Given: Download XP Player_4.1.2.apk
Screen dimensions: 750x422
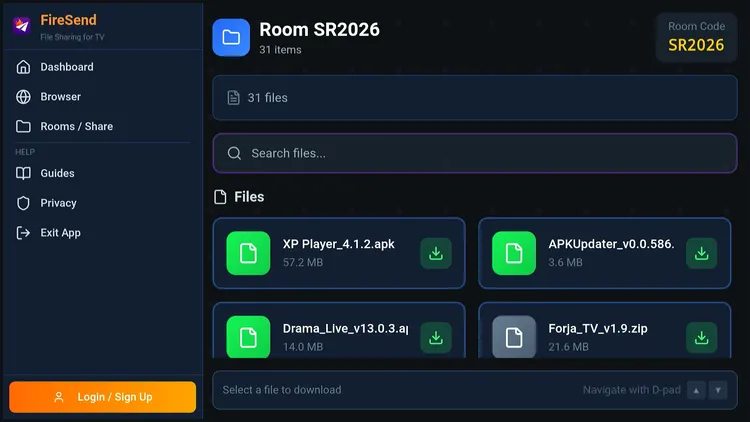Looking at the screenshot, I should (436, 253).
